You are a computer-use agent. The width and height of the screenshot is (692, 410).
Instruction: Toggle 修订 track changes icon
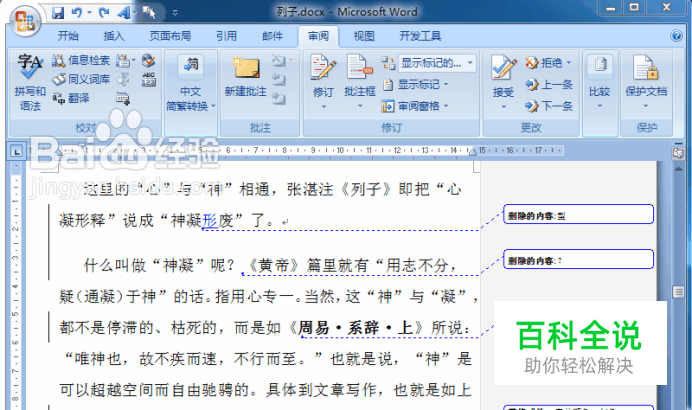pyautogui.click(x=323, y=67)
